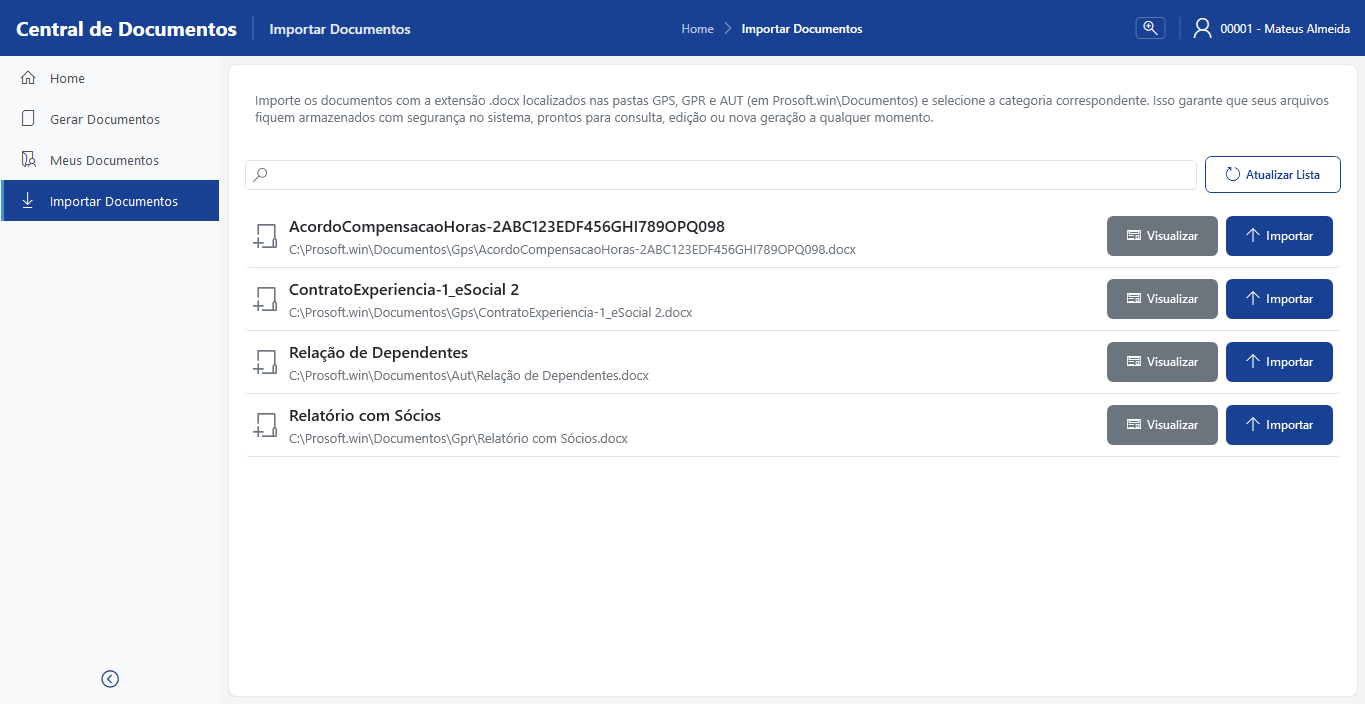Click the title AcordoCompensacaoHoras-2ABC123EDF456GHI789OPQ098
The height and width of the screenshot is (704, 1365).
507,226
